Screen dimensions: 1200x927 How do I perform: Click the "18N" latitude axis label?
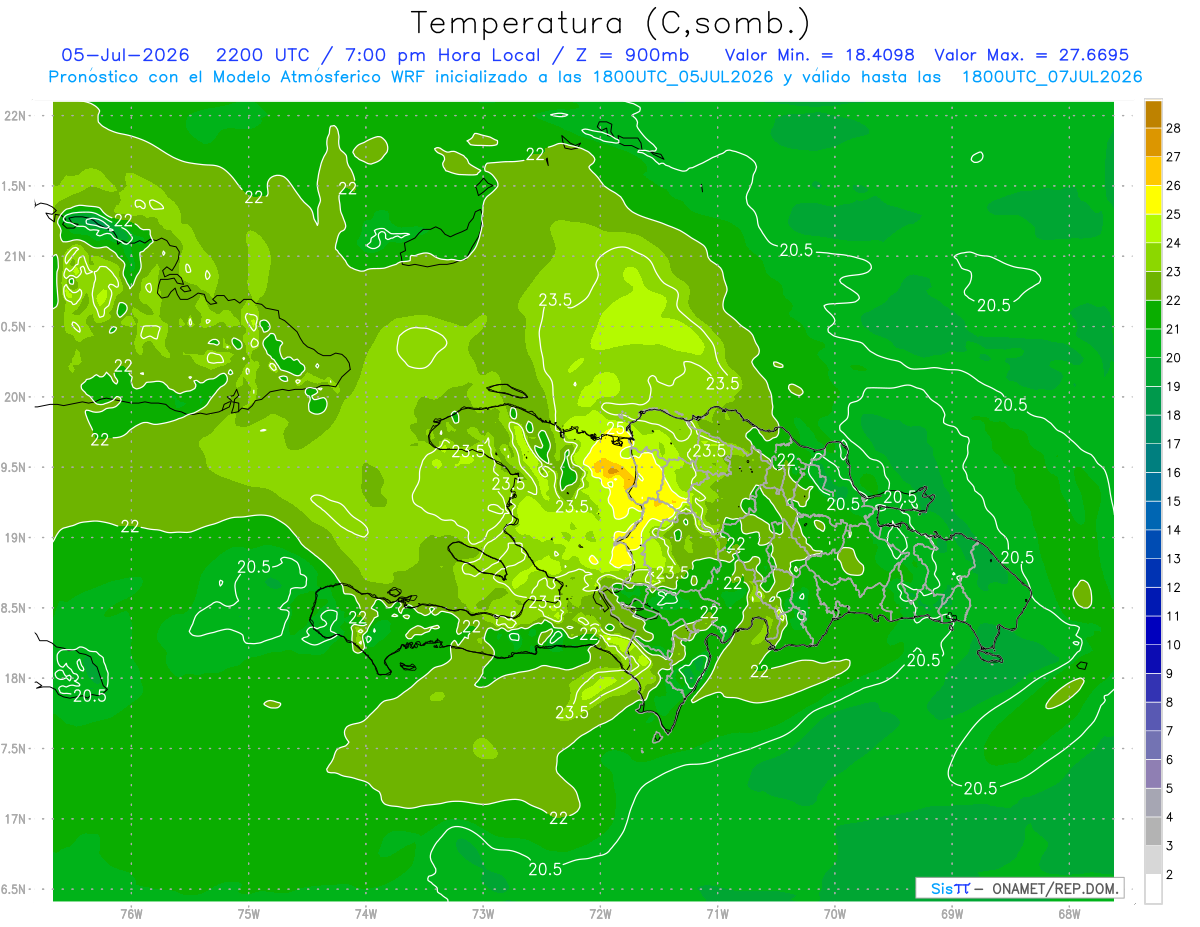[15, 678]
